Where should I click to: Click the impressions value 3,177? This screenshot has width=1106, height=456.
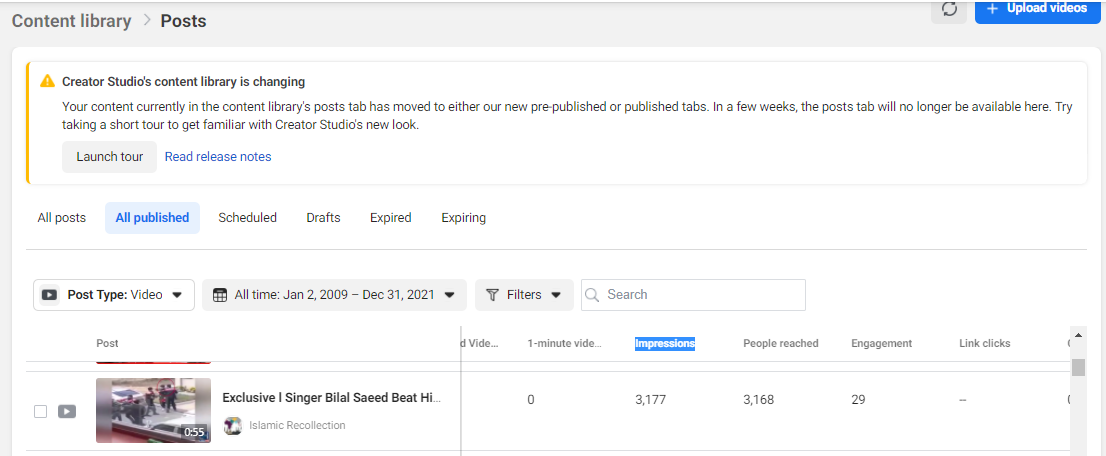[650, 400]
